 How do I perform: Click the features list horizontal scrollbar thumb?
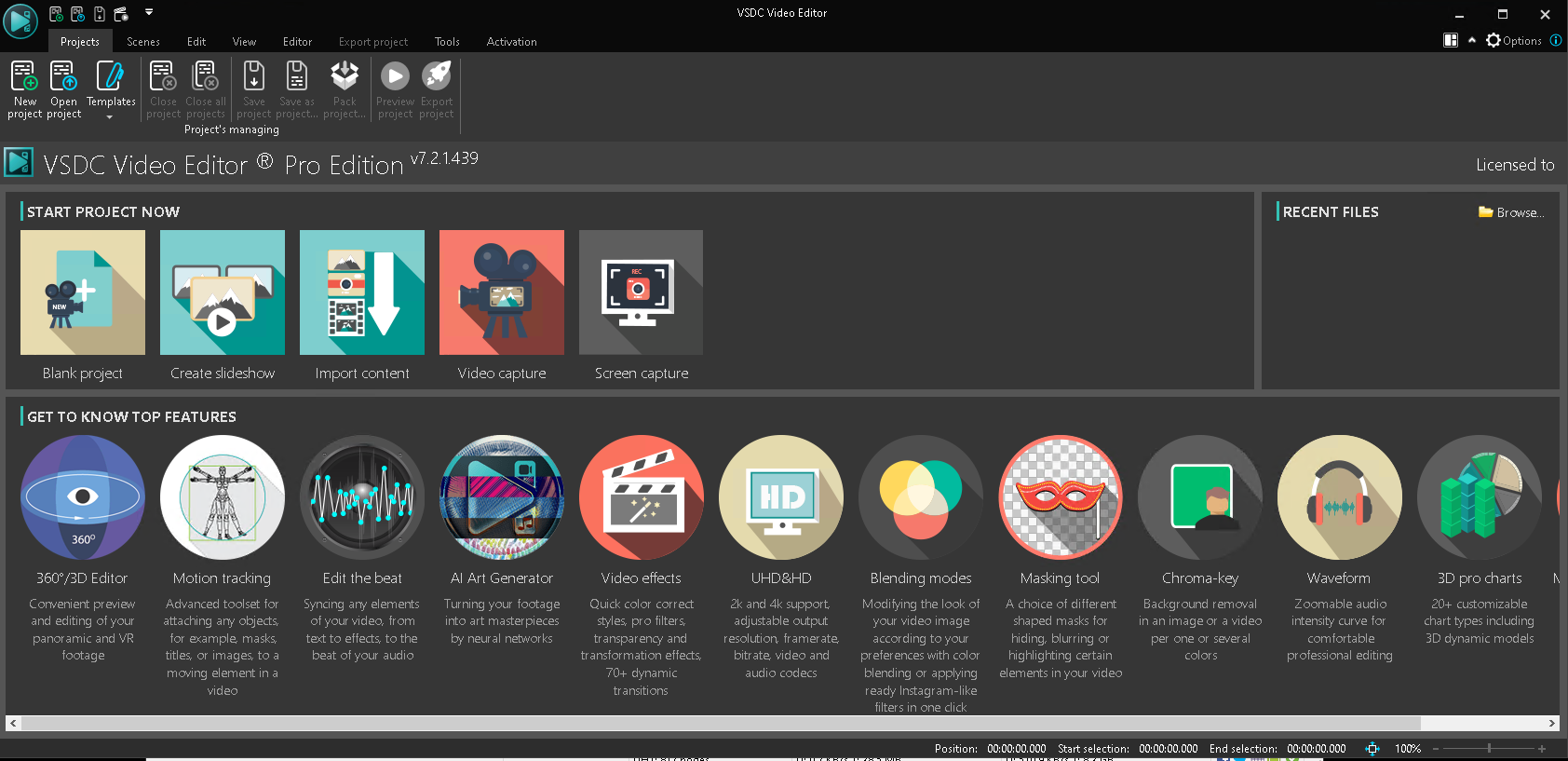coord(721,723)
